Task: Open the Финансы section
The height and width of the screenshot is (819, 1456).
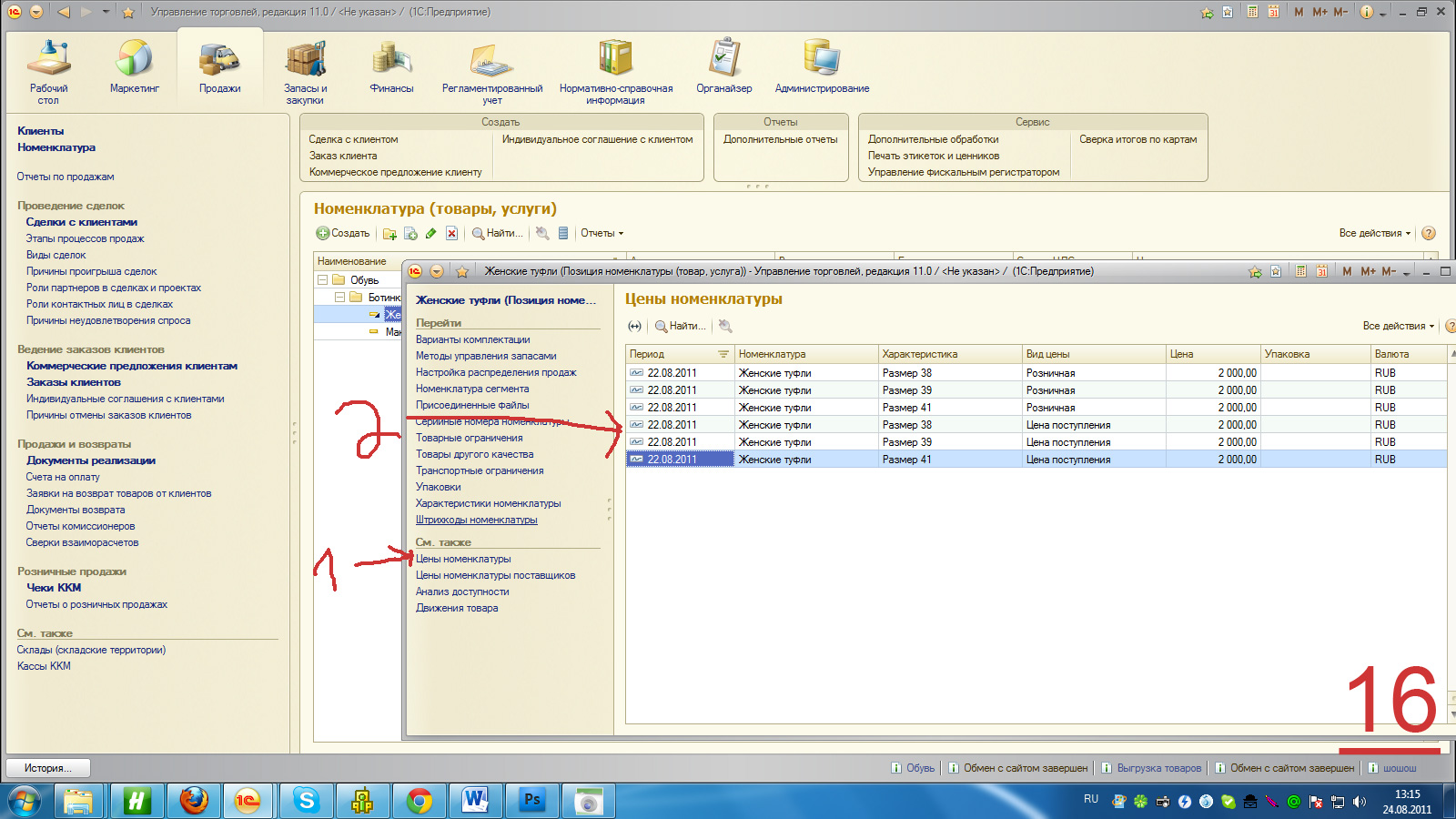Action: click(391, 68)
